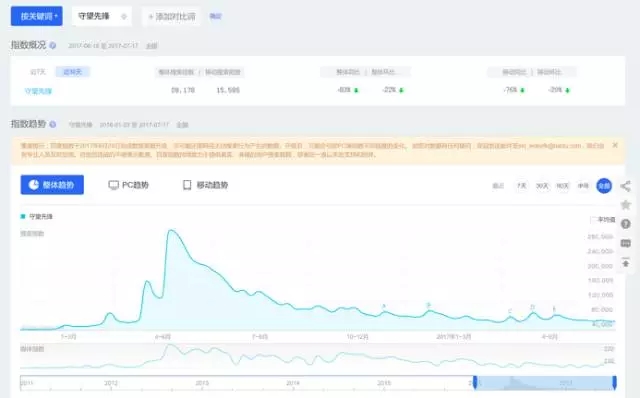Choose the 7天 time range button

(x=522, y=186)
